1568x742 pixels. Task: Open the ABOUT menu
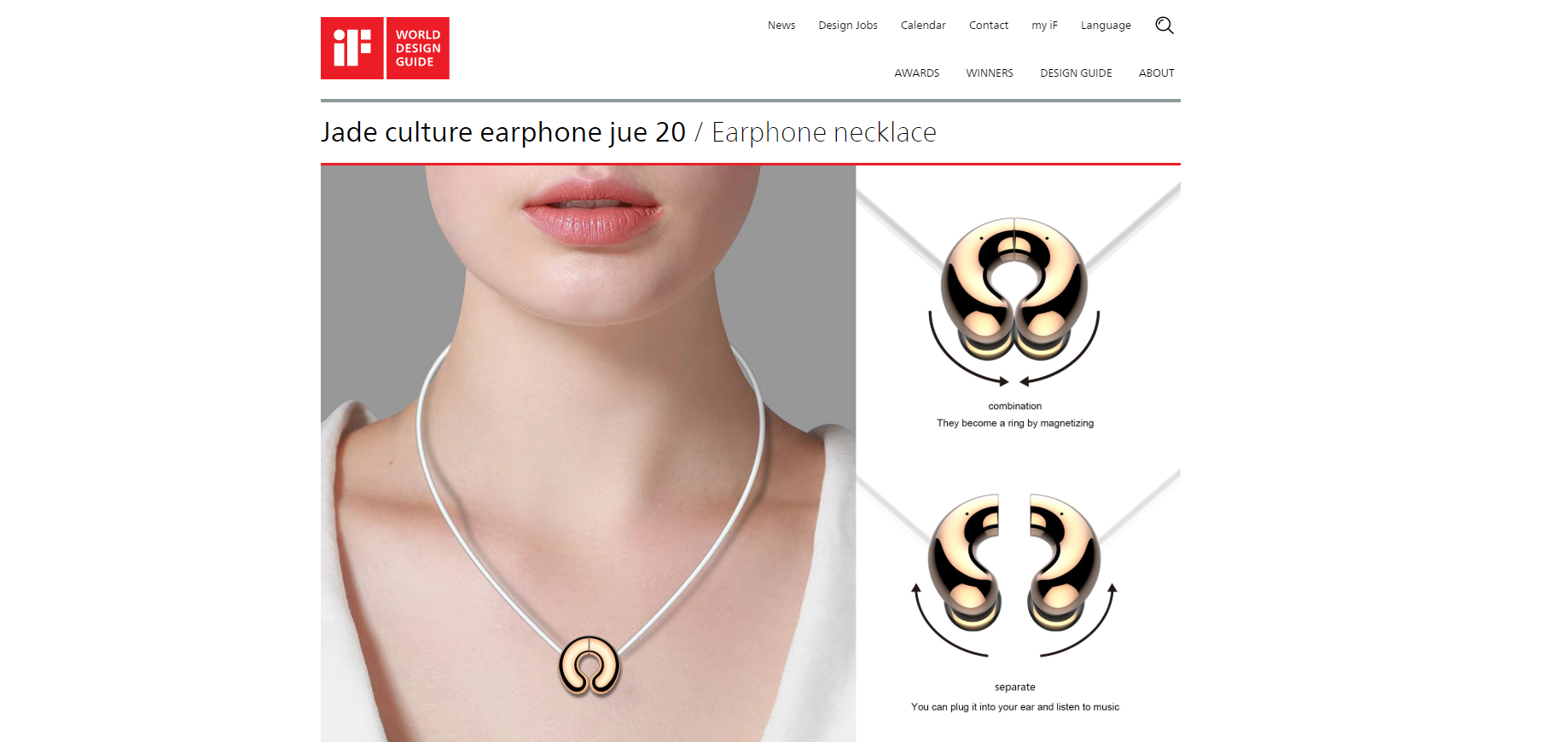point(1156,73)
